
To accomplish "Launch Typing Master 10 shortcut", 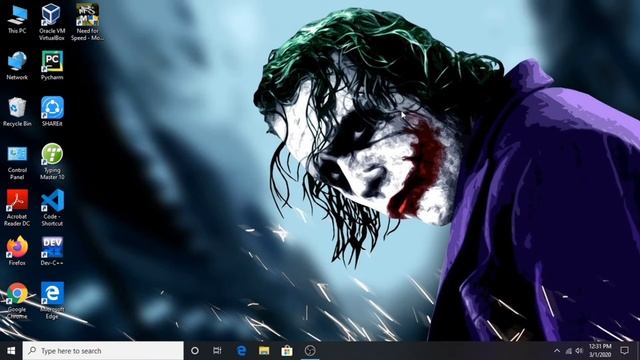I will click(52, 162).
